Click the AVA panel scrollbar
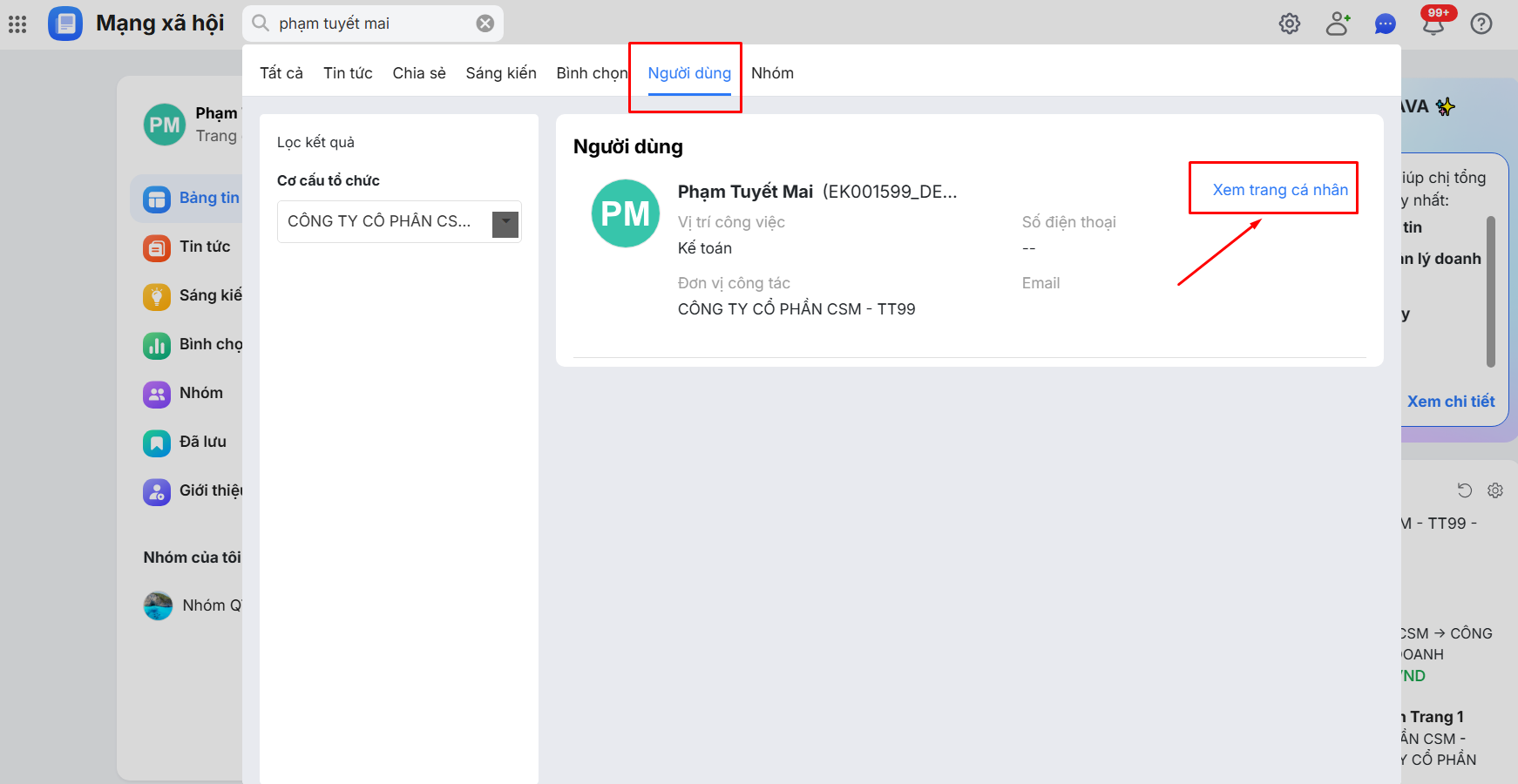Screen dimensions: 1518x784 [1491, 292]
